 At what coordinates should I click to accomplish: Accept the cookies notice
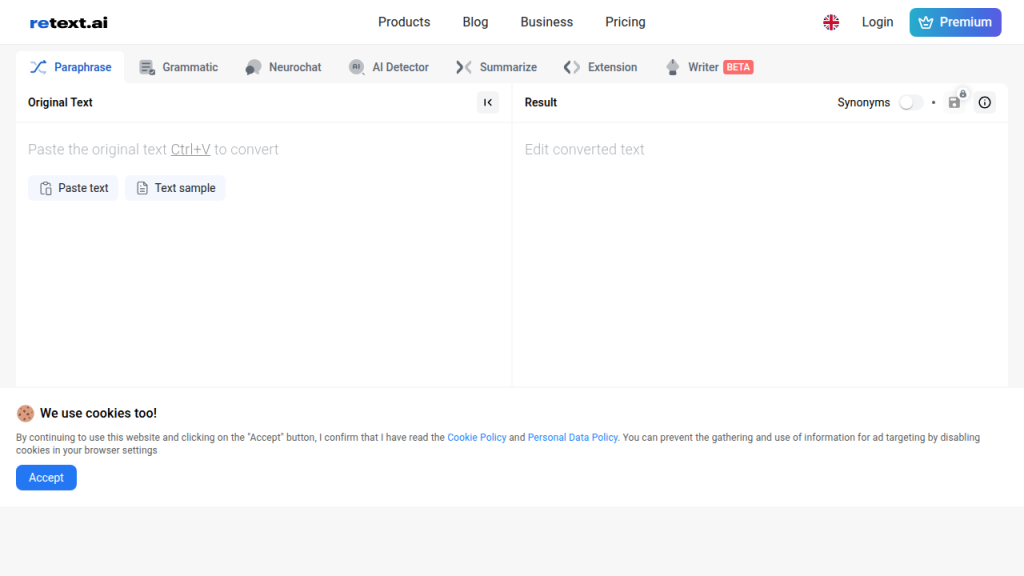[46, 478]
